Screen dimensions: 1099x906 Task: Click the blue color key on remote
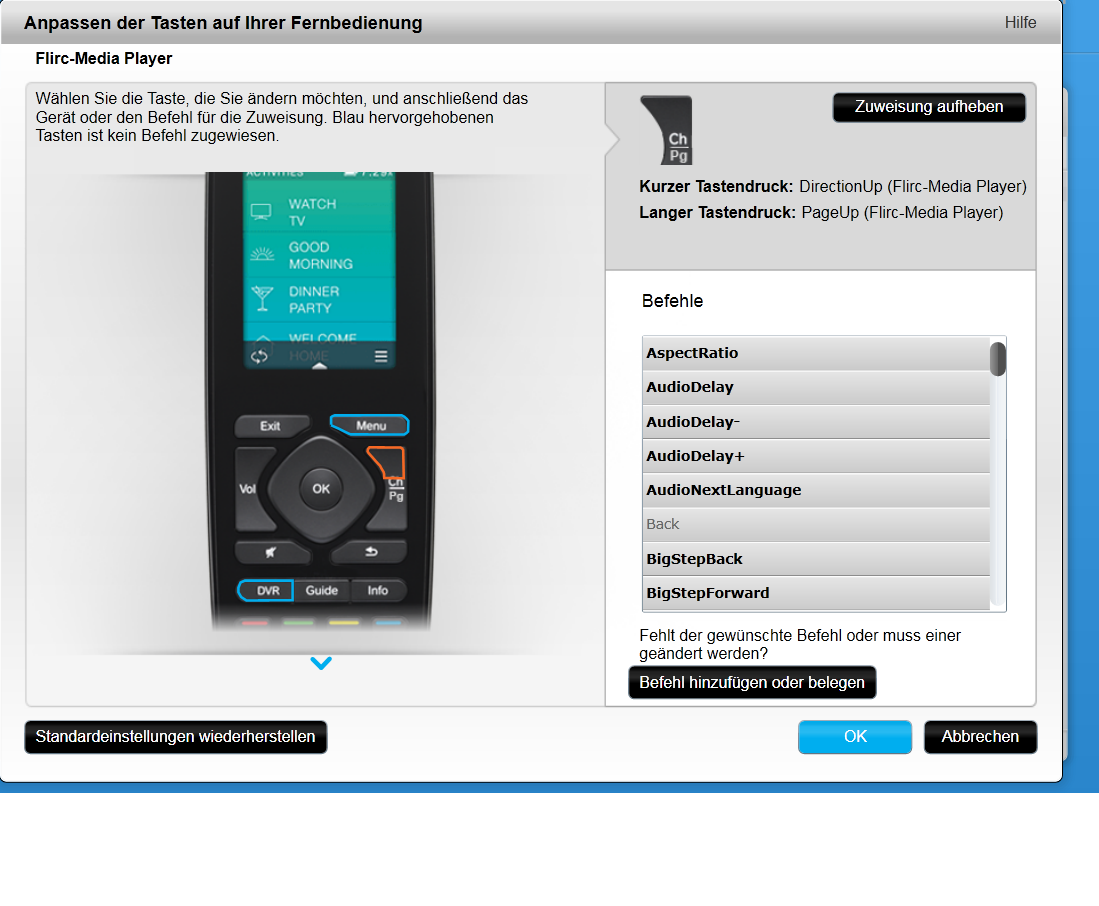(x=388, y=622)
